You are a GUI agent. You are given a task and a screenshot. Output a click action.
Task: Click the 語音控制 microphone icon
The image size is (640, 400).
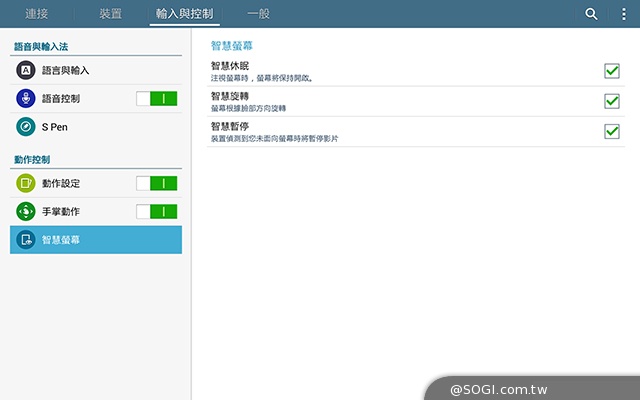(26, 99)
